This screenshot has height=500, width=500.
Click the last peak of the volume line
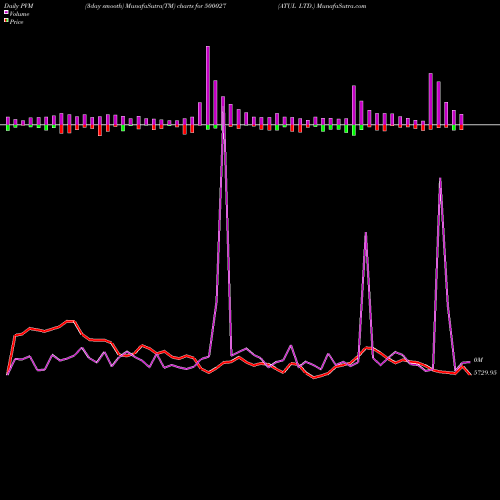click(x=440, y=179)
